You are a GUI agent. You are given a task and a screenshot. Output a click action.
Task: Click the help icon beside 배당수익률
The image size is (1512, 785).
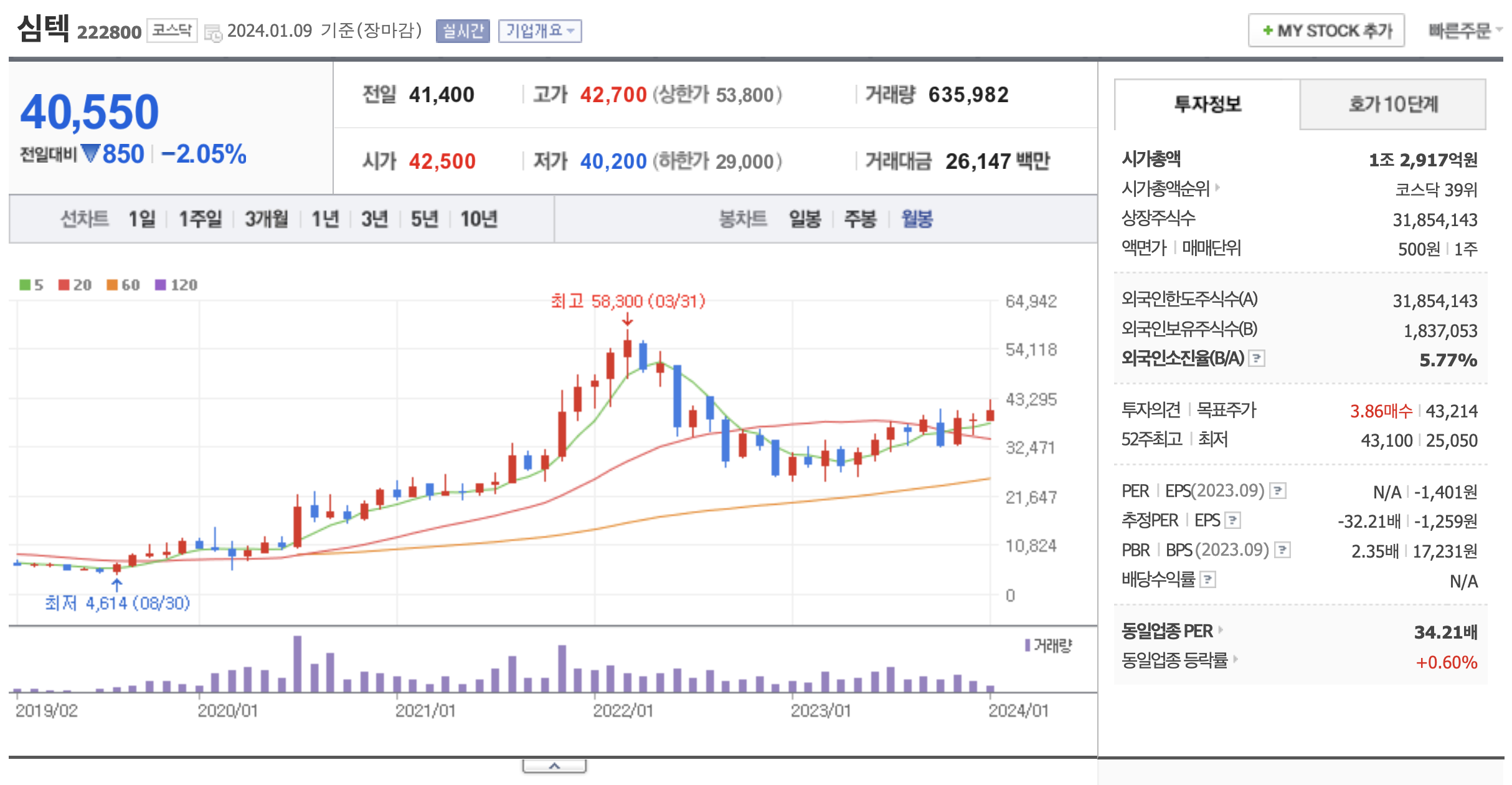click(x=1207, y=580)
